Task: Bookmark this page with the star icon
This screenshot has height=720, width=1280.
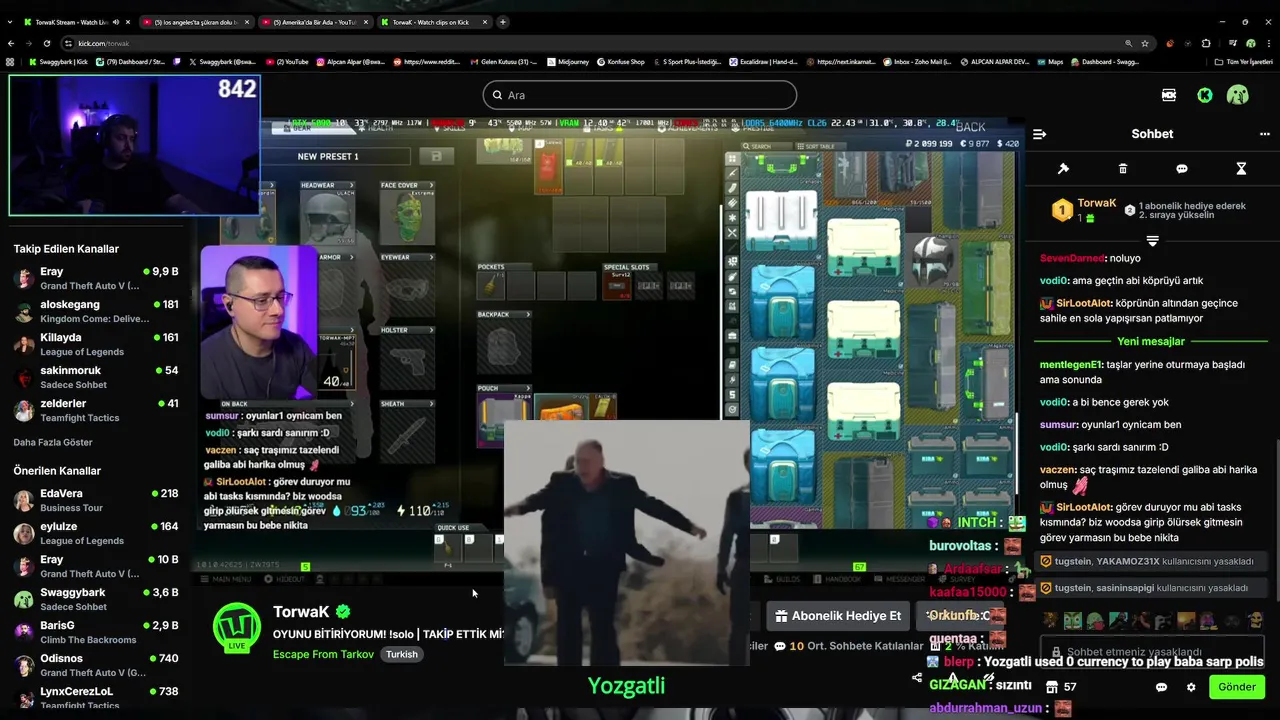Action: (x=1146, y=43)
